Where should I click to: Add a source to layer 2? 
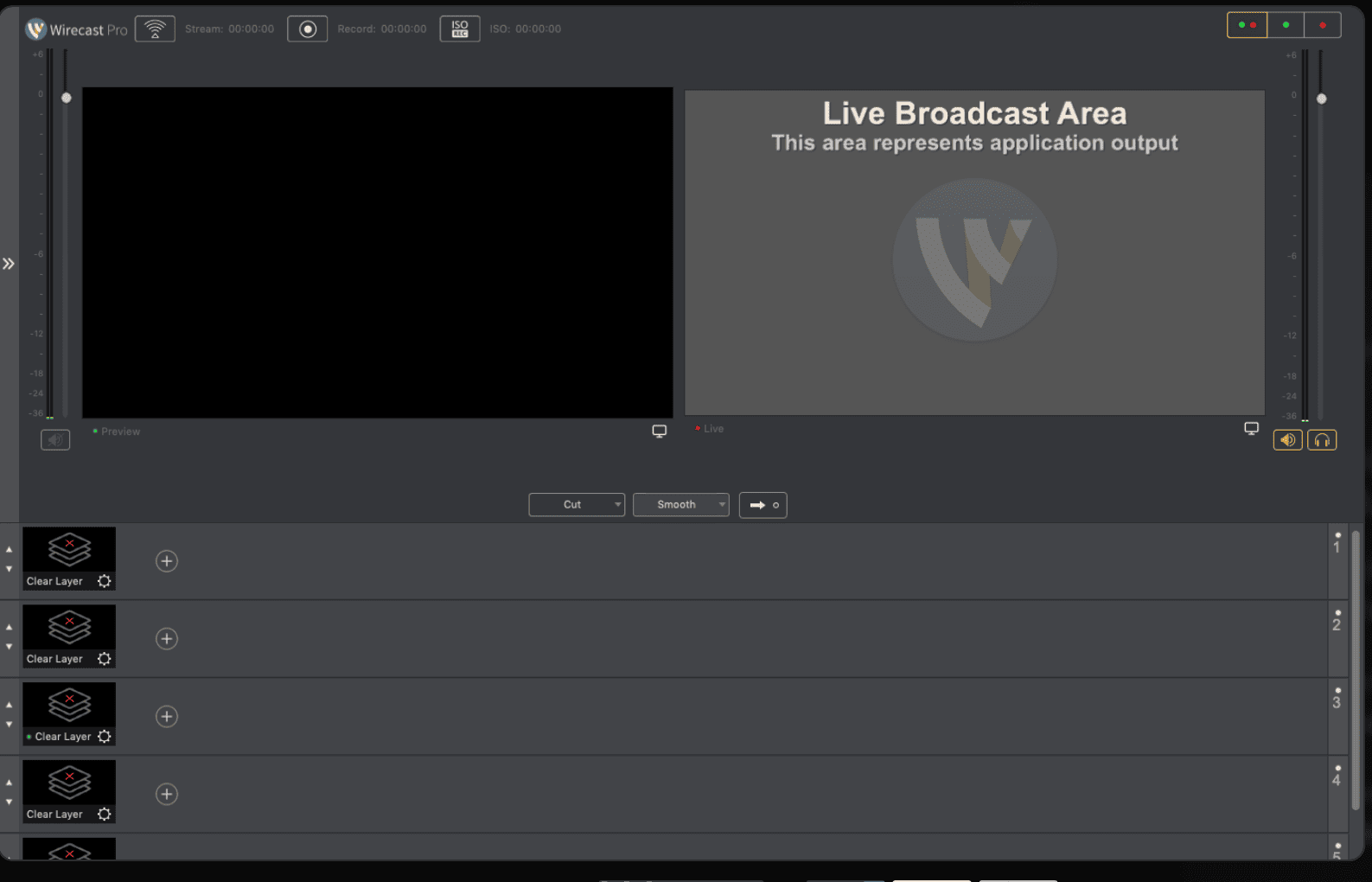point(167,639)
